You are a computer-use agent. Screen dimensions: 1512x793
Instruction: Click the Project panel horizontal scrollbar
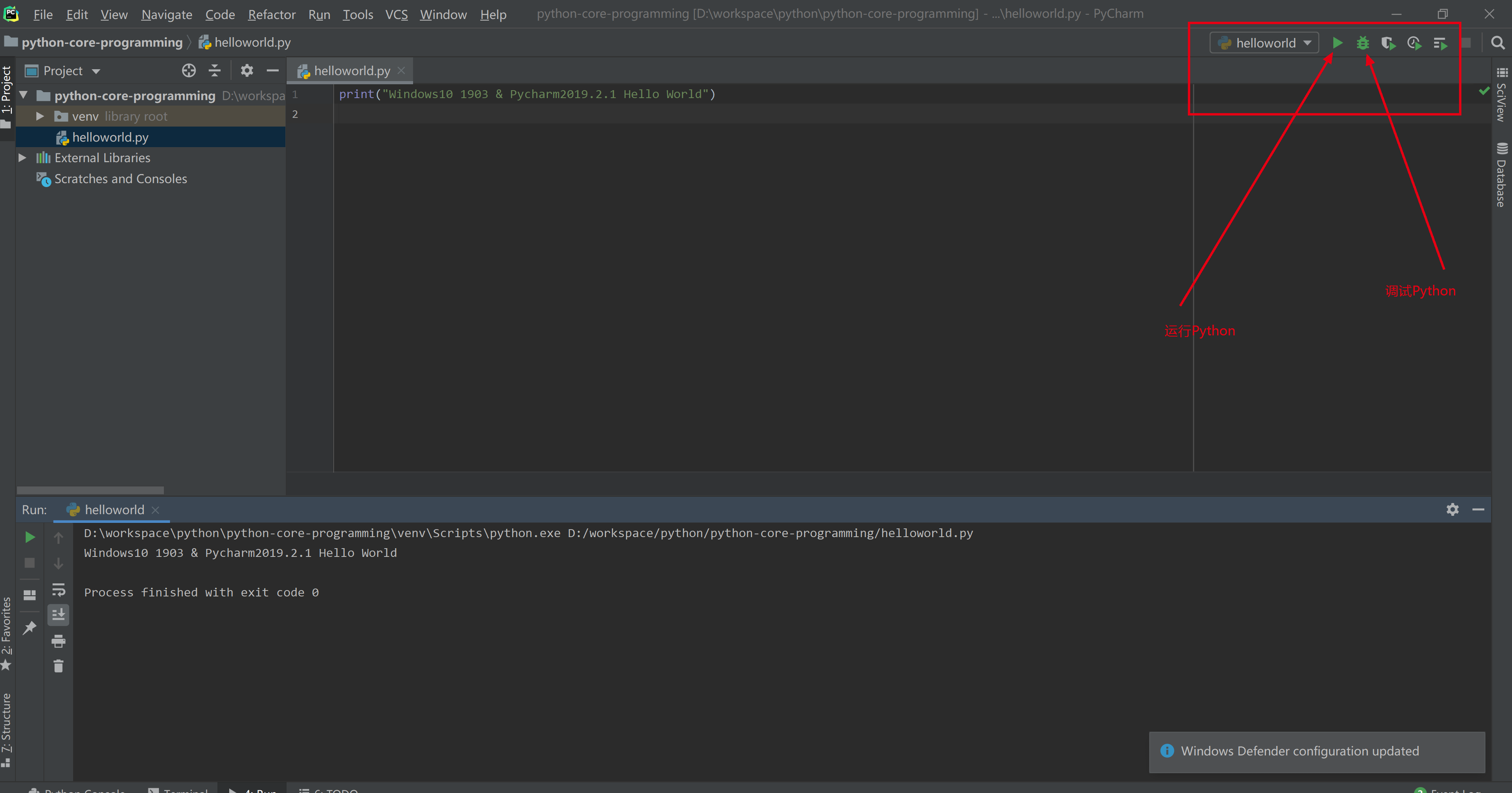(x=91, y=490)
